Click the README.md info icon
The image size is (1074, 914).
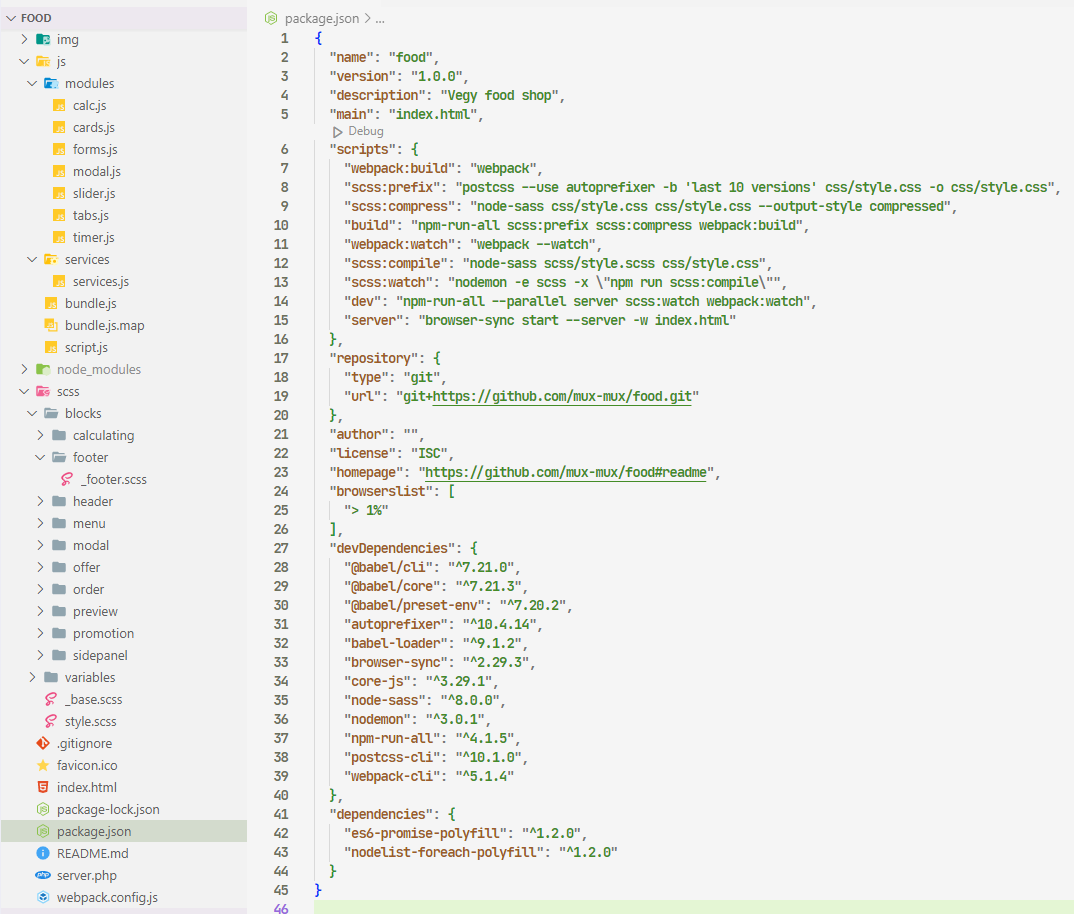point(43,853)
